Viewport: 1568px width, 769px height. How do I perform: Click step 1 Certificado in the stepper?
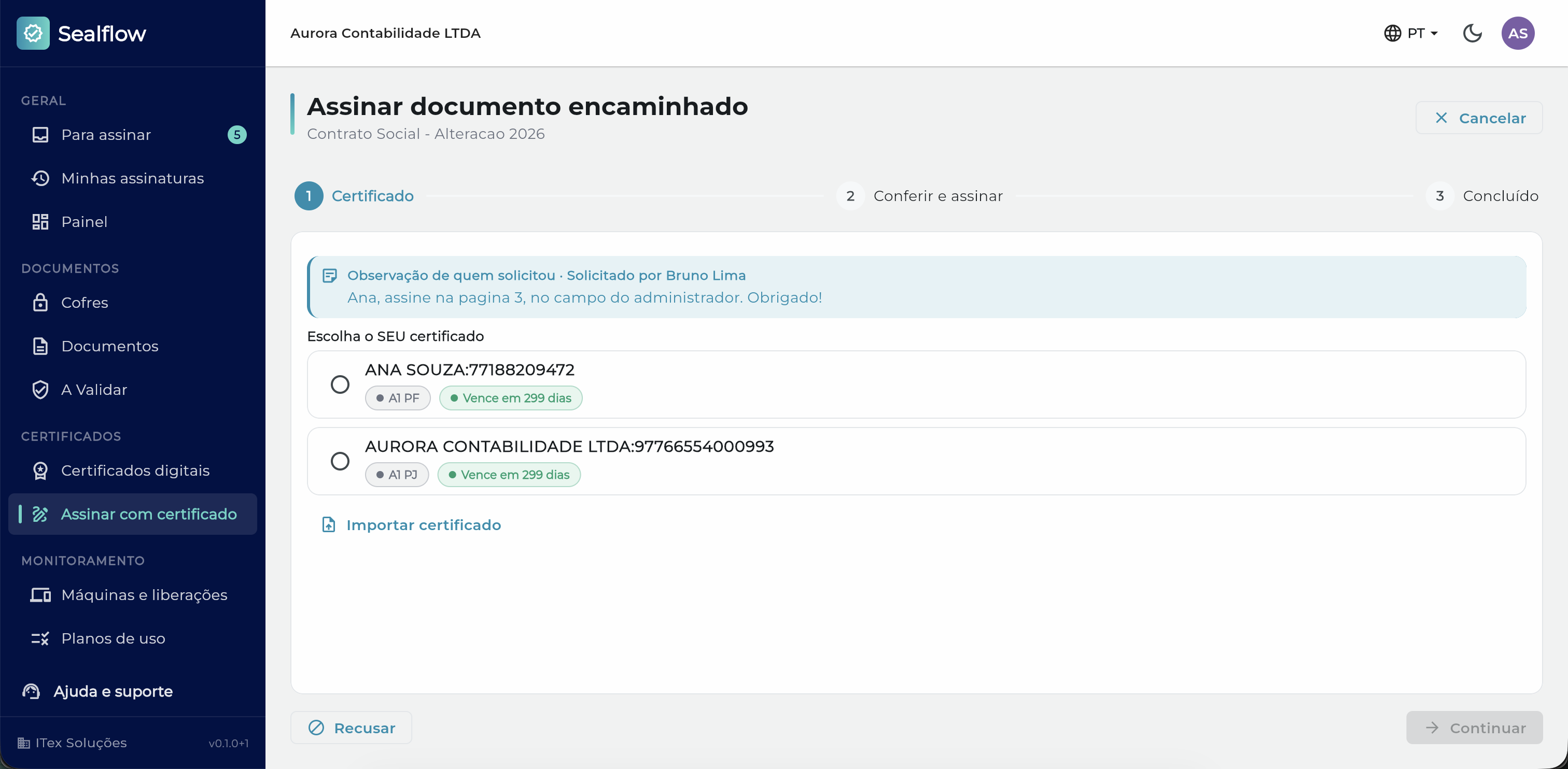(x=354, y=196)
